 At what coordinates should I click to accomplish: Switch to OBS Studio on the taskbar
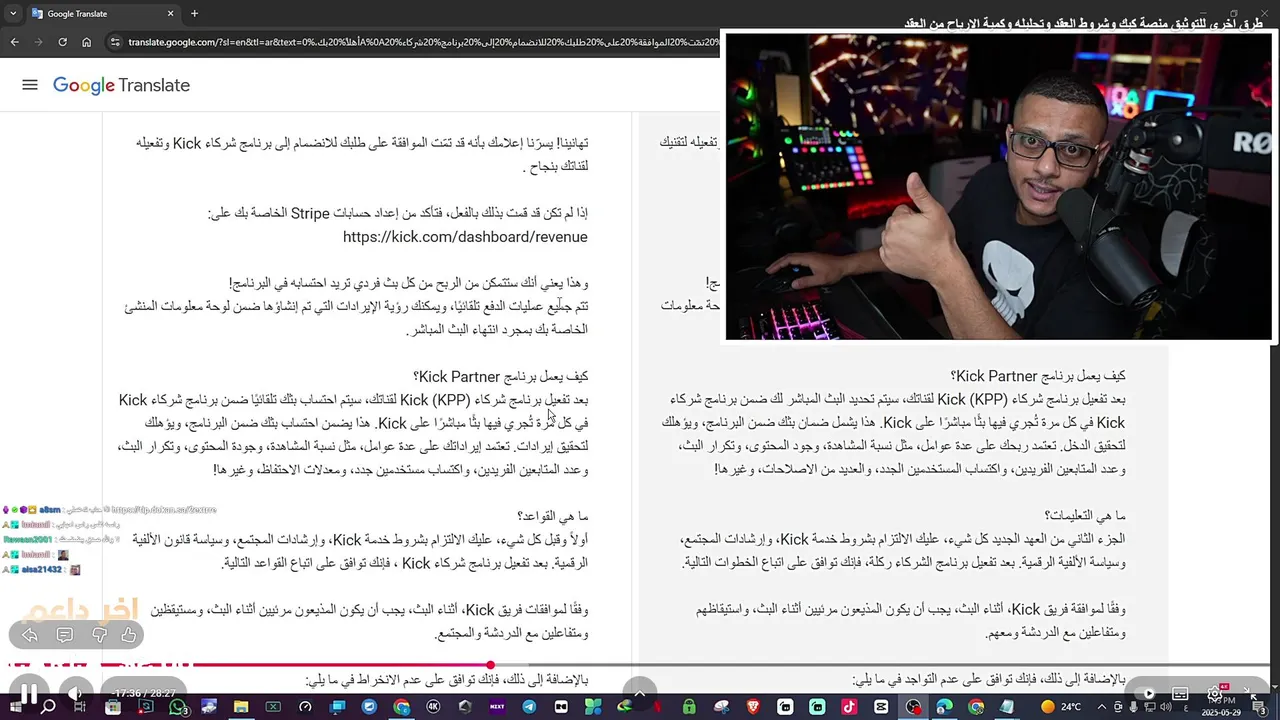(913, 707)
